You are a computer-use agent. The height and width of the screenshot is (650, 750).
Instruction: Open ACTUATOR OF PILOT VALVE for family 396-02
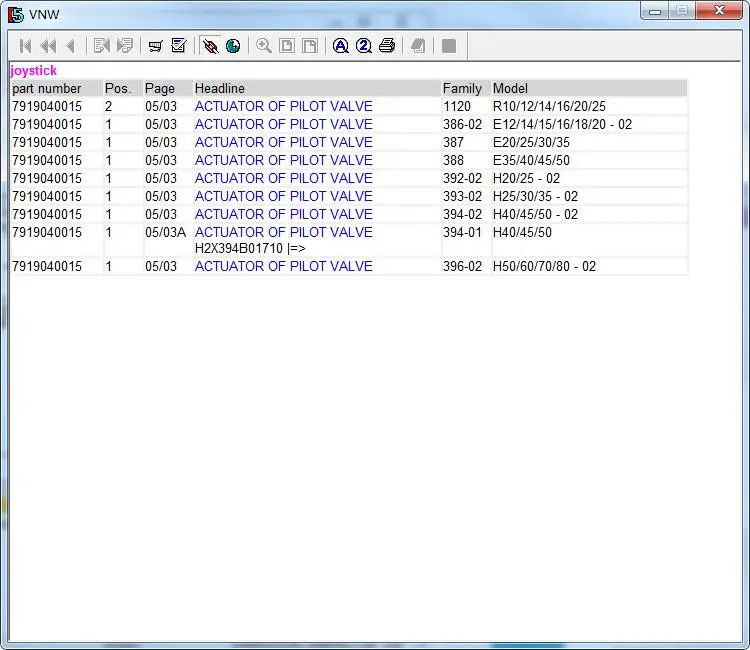click(283, 266)
